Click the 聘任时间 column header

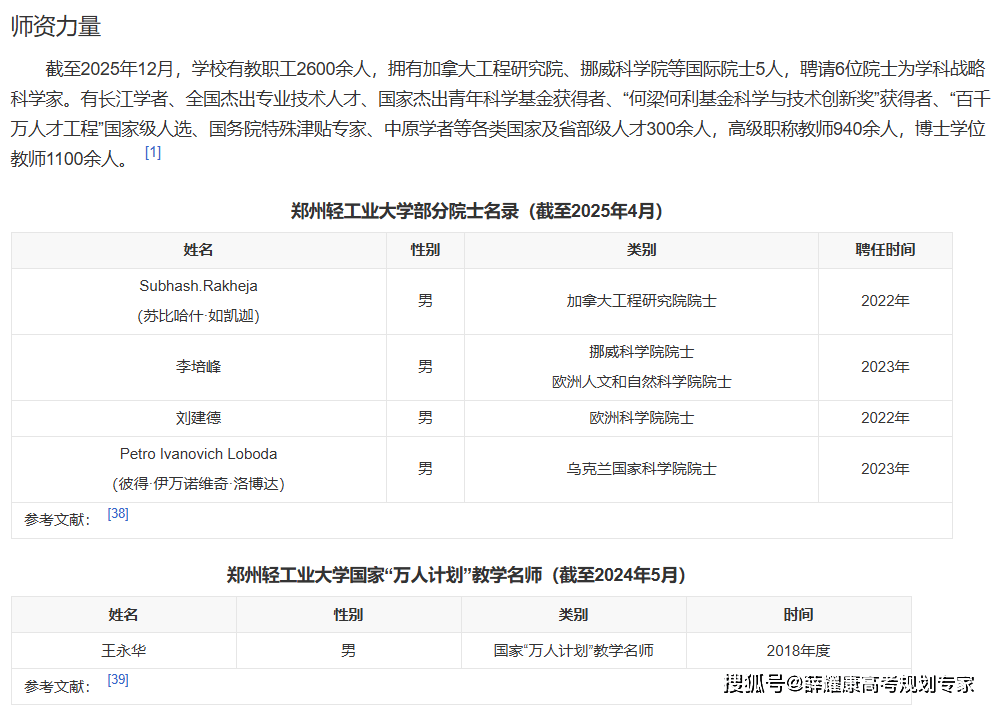pyautogui.click(x=885, y=250)
